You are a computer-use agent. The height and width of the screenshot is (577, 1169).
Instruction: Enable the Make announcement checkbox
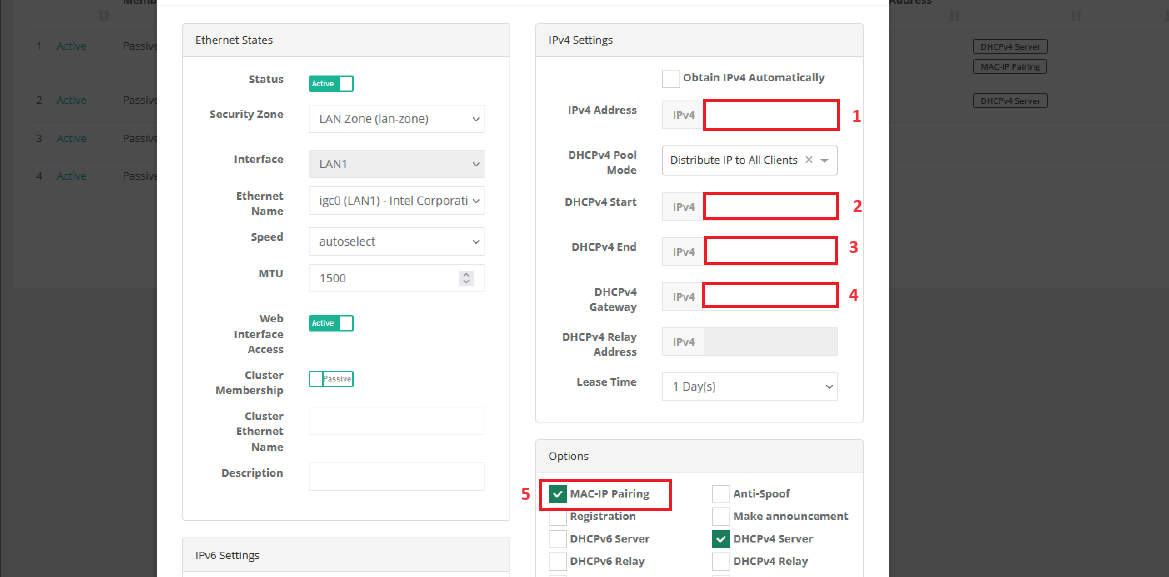721,516
